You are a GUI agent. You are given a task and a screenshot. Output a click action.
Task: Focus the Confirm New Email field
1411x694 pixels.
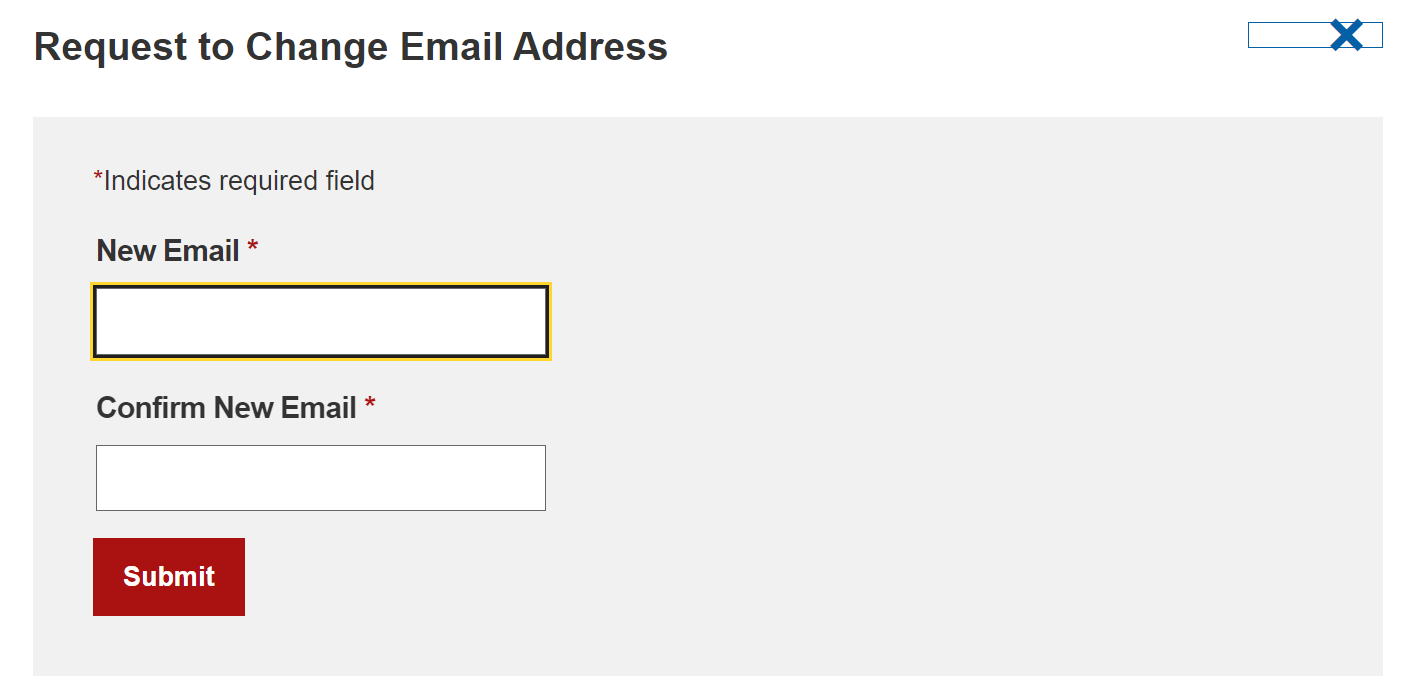tap(321, 478)
